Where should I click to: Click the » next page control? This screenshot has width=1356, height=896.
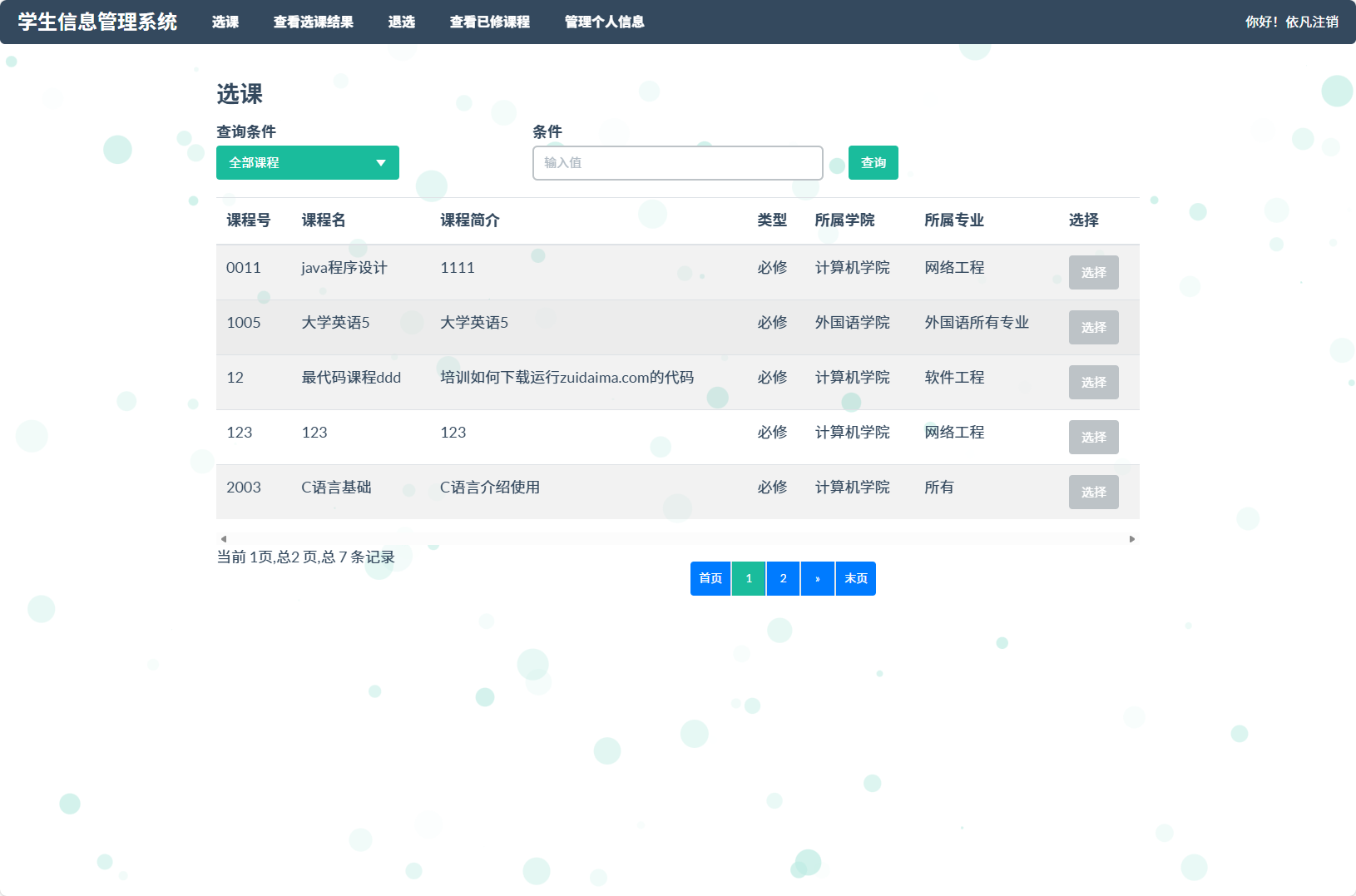click(817, 578)
